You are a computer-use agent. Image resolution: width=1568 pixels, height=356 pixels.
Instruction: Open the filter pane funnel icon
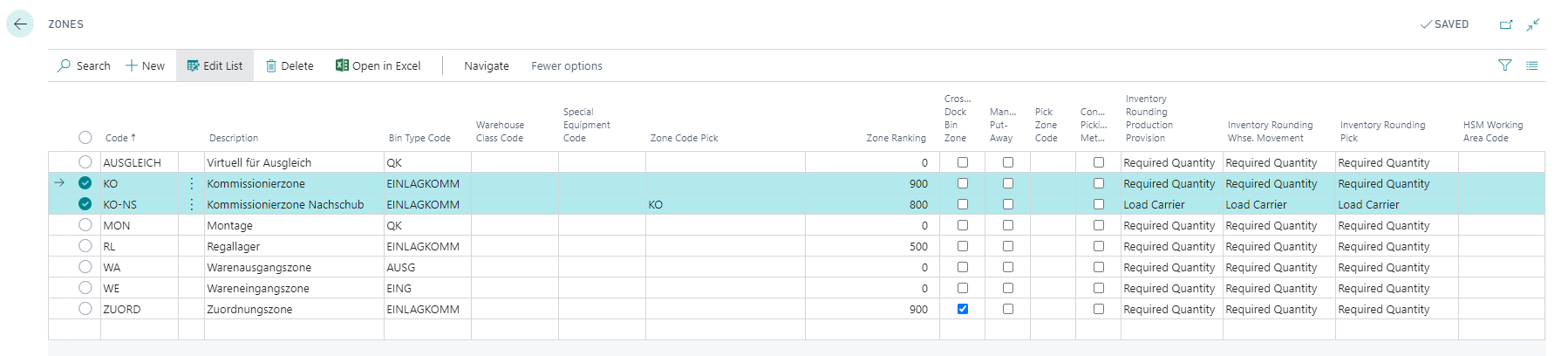(x=1504, y=65)
